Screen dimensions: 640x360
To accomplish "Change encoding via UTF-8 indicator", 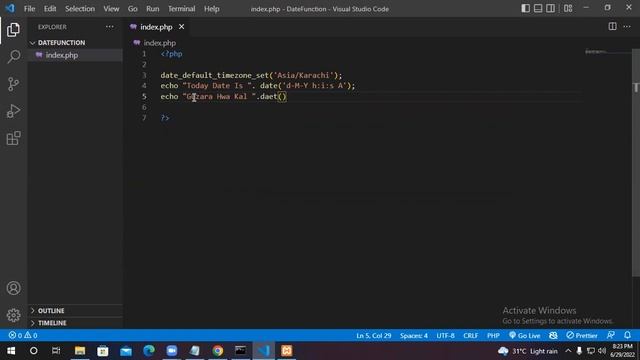I will click(x=445, y=336).
